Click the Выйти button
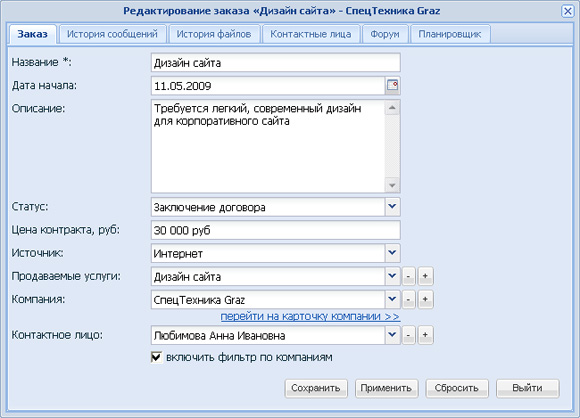580x418 pixels. [527, 388]
